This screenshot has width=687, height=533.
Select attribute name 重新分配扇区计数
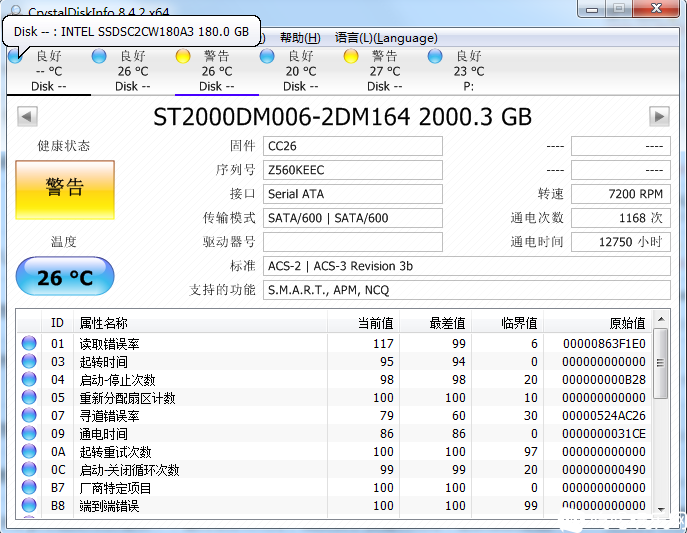[127, 398]
